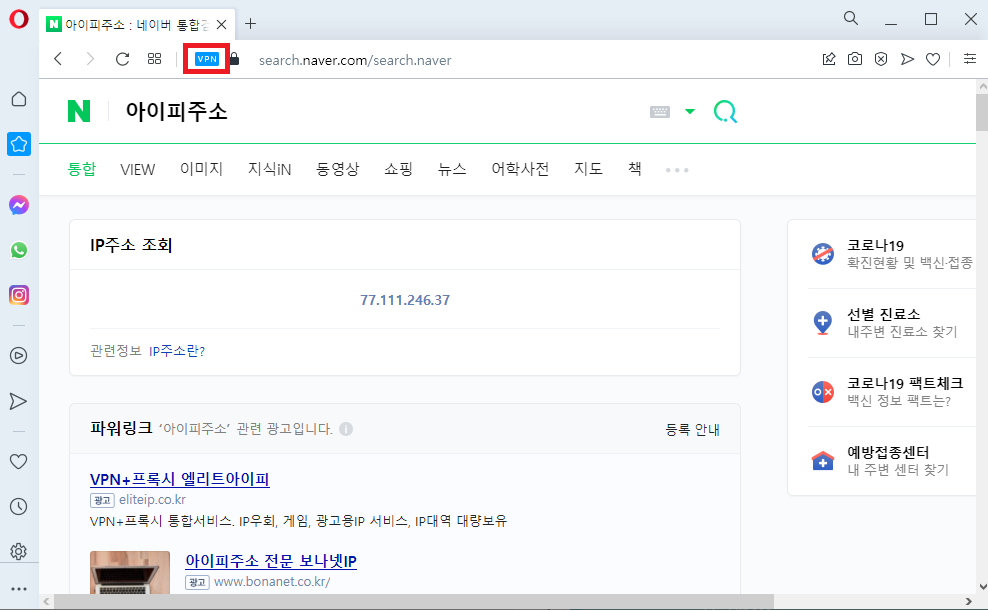This screenshot has height=611, width=988.
Task: Select the 아이피주소 Naver tab
Action: point(137,25)
